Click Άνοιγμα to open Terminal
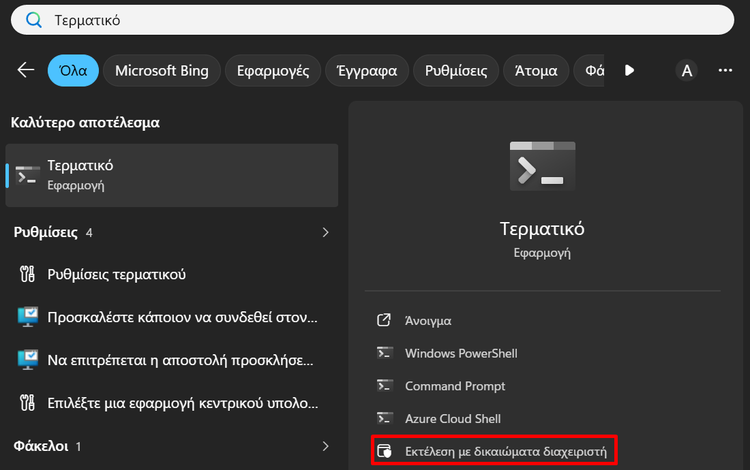The width and height of the screenshot is (750, 470). tap(428, 321)
